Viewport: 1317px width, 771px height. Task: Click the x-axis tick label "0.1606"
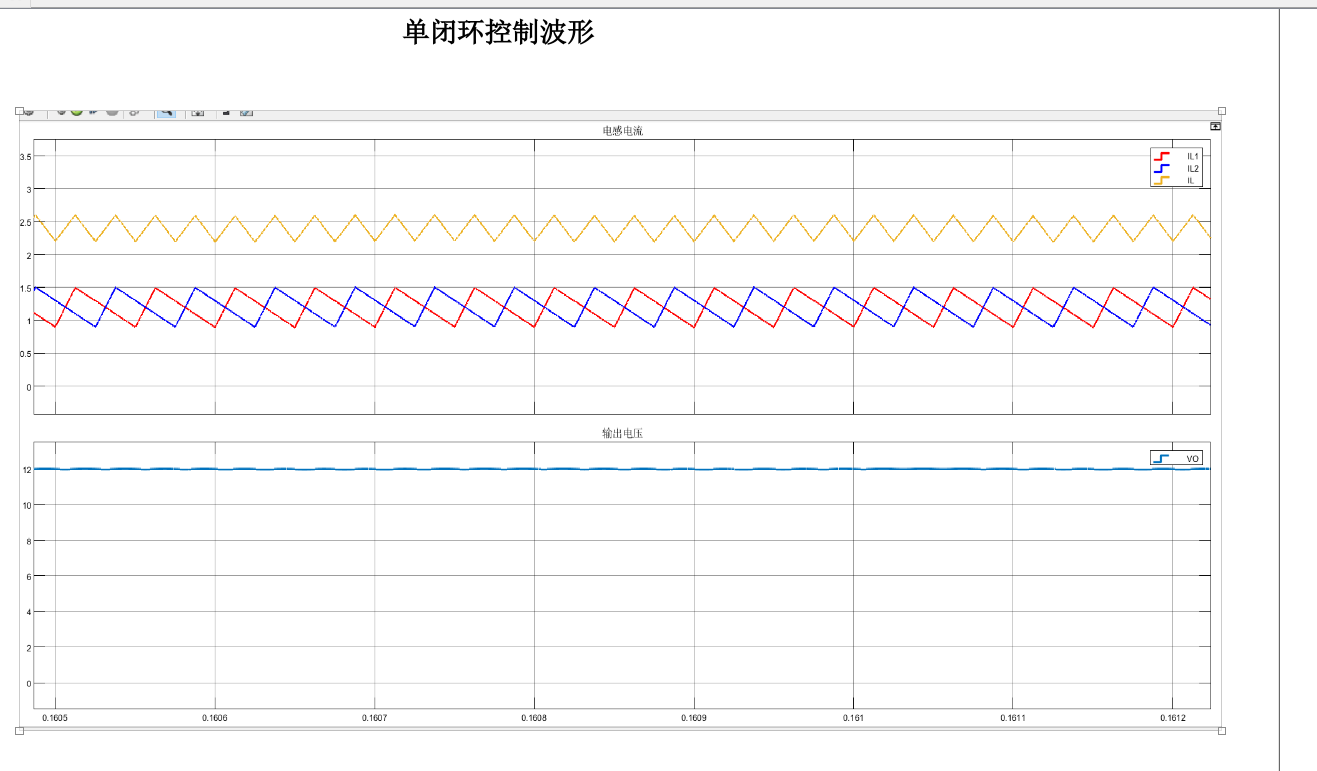tap(215, 718)
